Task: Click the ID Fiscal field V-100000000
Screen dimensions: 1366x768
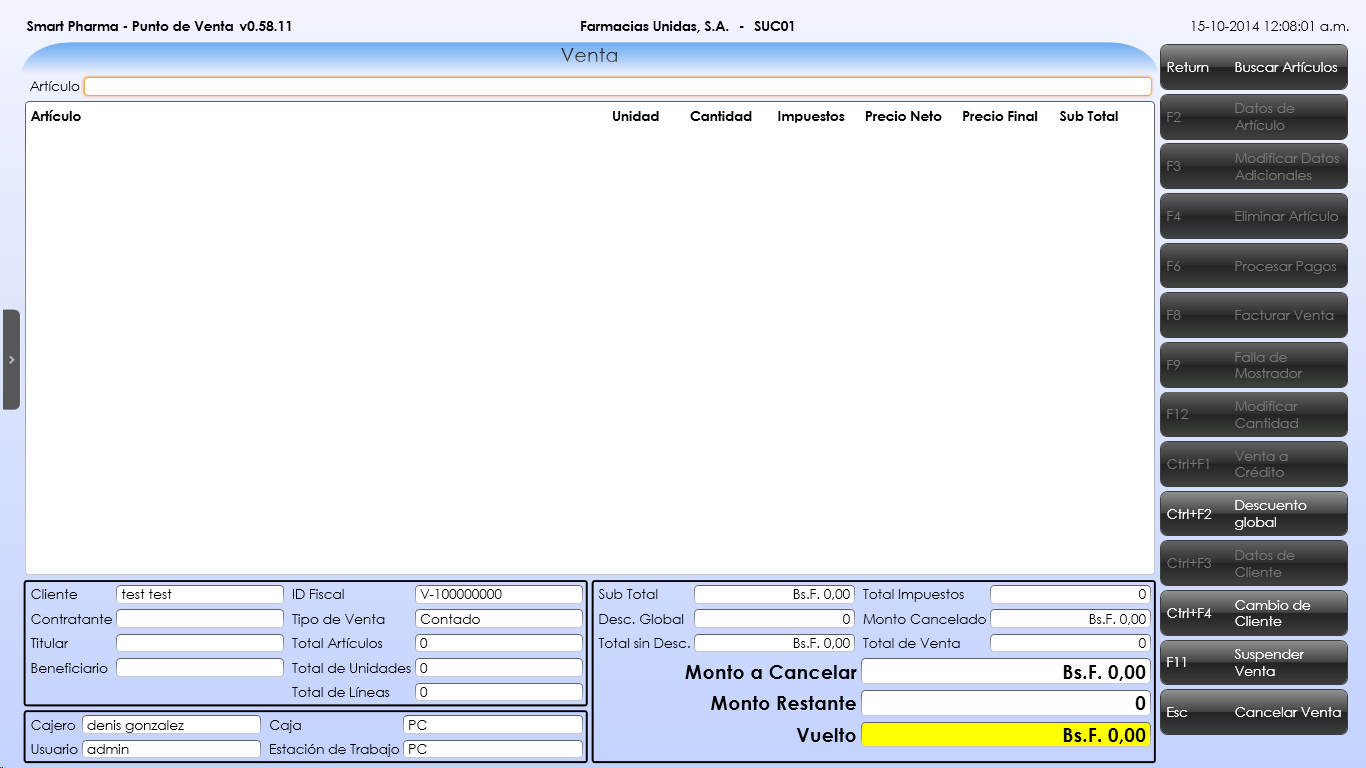Action: coord(499,594)
